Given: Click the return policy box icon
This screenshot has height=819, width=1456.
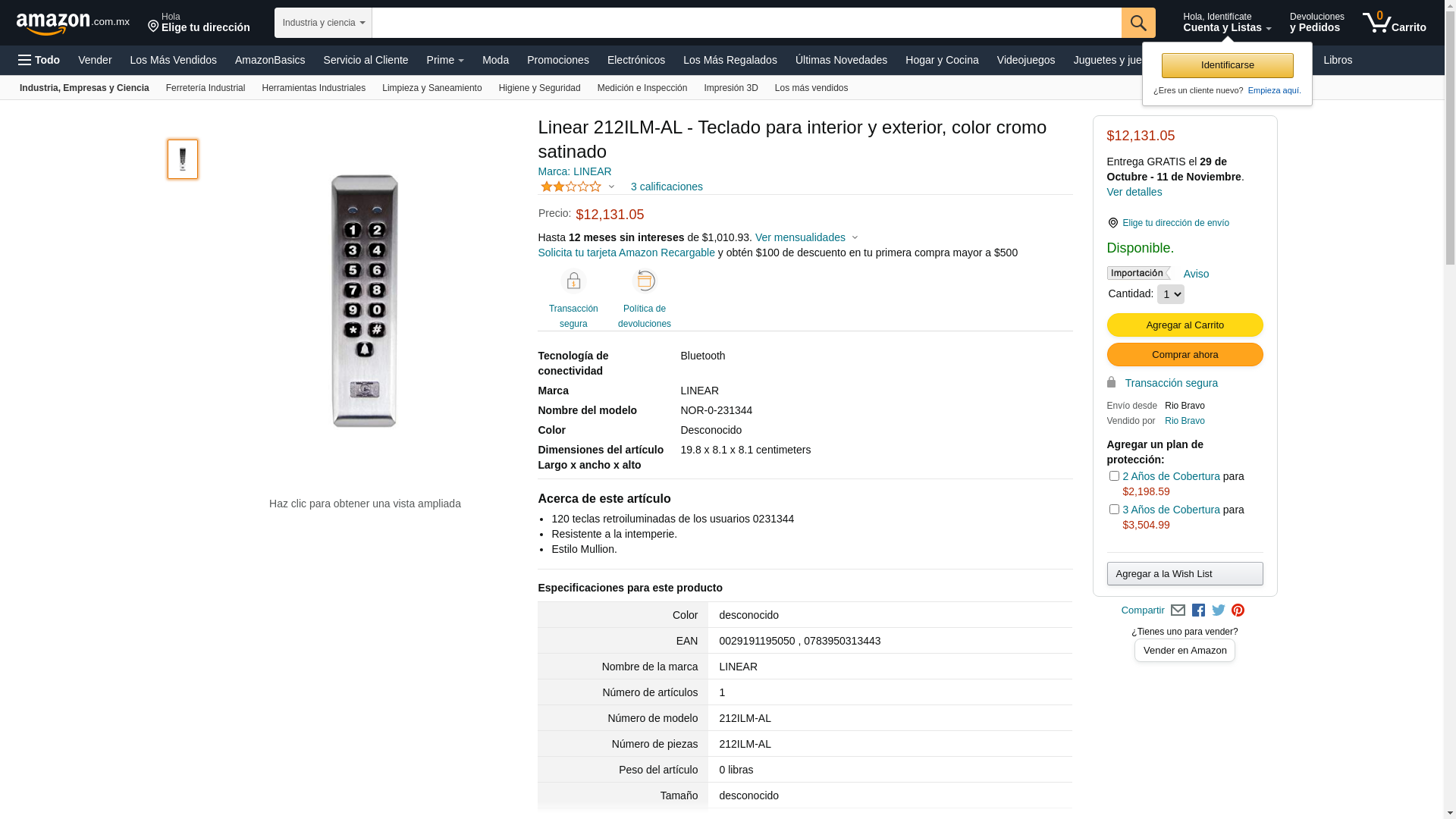Looking at the screenshot, I should tap(645, 281).
